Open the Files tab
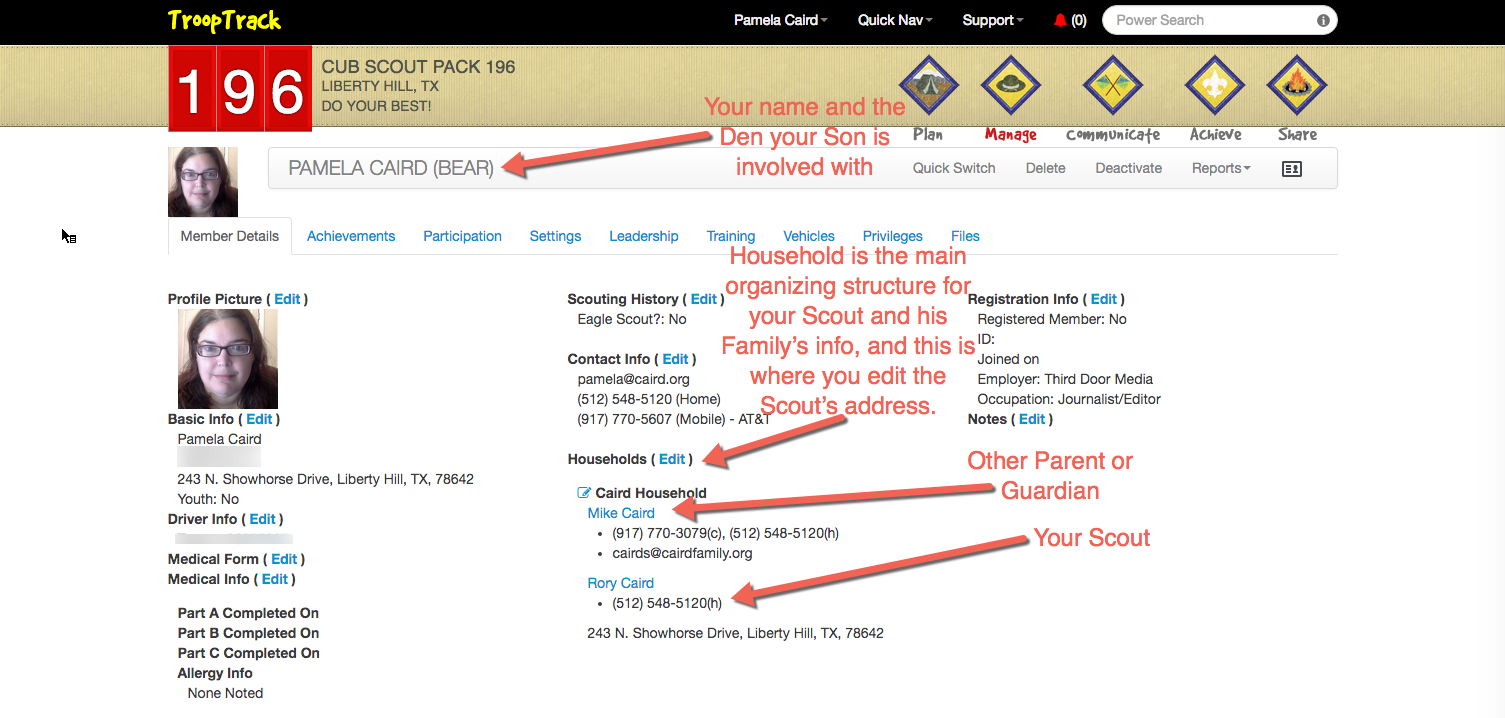Viewport: 1505px width, 718px height. click(x=965, y=236)
